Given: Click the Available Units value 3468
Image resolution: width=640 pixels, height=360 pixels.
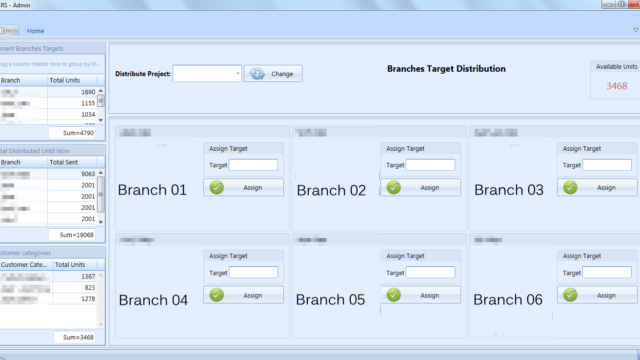Looking at the screenshot, I should point(616,86).
